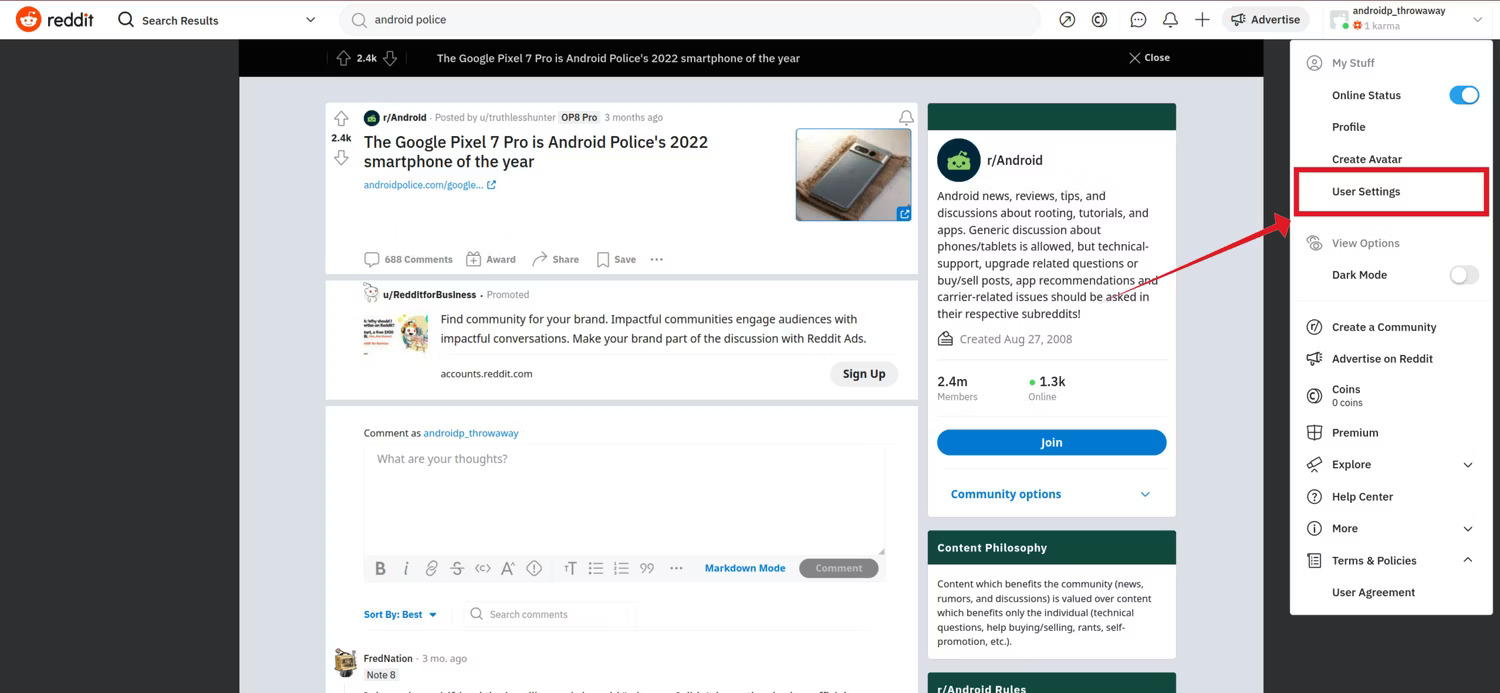Apply bold formatting in comment editor
The height and width of the screenshot is (693, 1500).
tap(380, 568)
